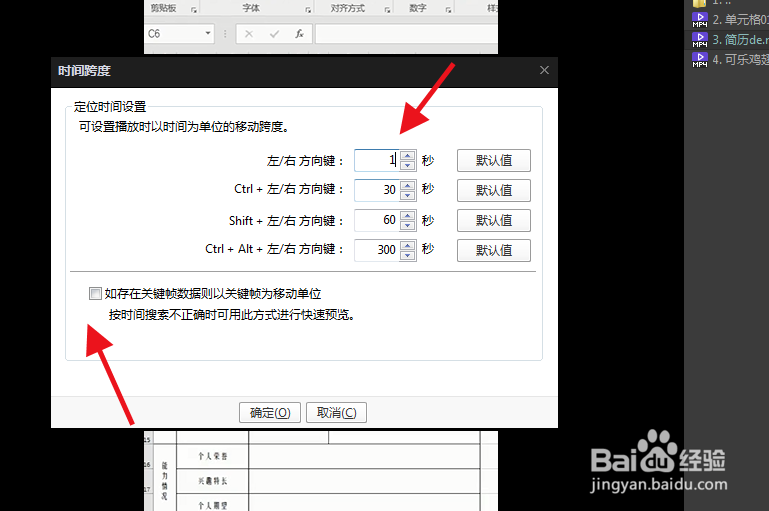The height and width of the screenshot is (511, 769).
Task: Confirm with the 确定(O) button
Action: coord(270,412)
